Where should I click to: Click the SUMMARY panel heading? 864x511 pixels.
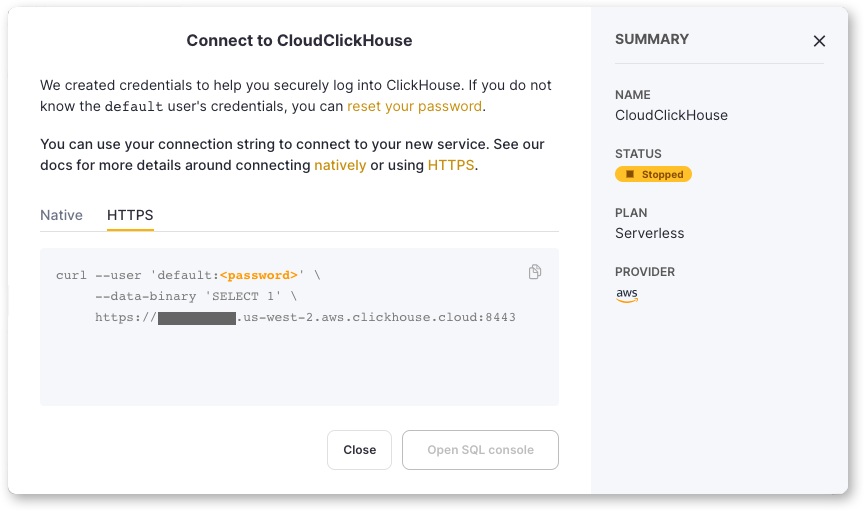pyautogui.click(x=652, y=39)
